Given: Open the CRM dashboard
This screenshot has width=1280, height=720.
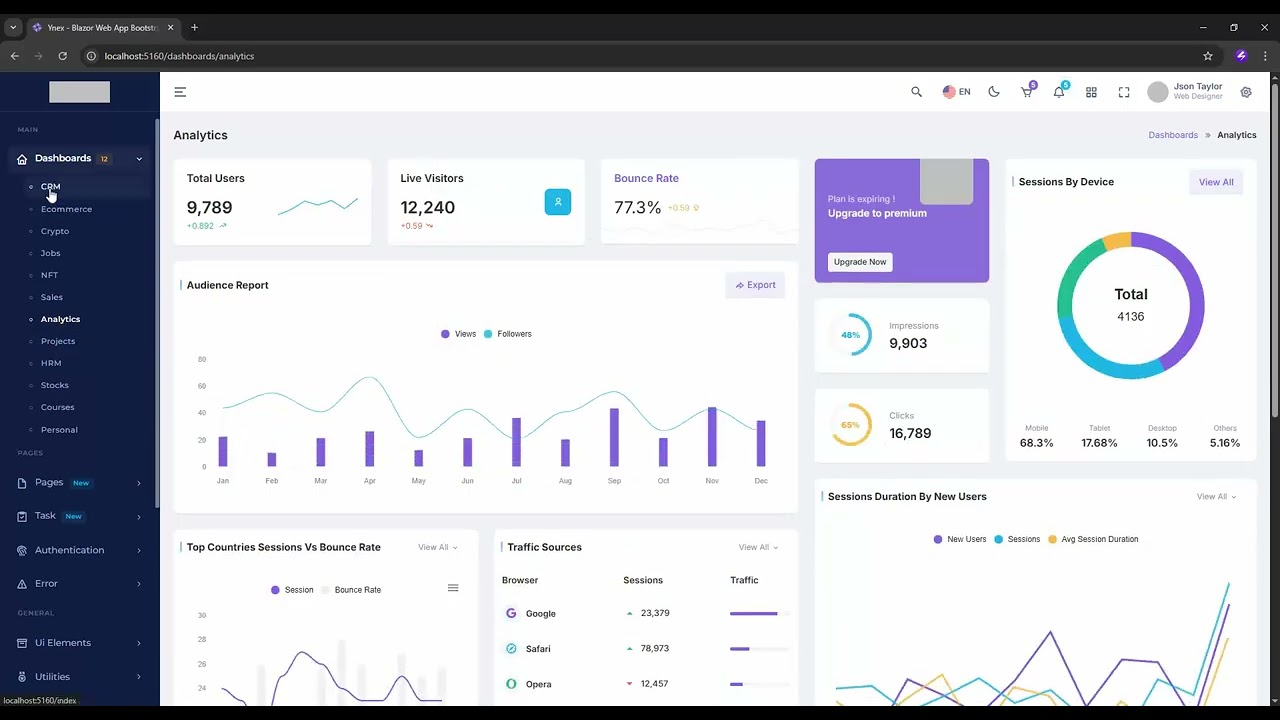Looking at the screenshot, I should pos(50,187).
